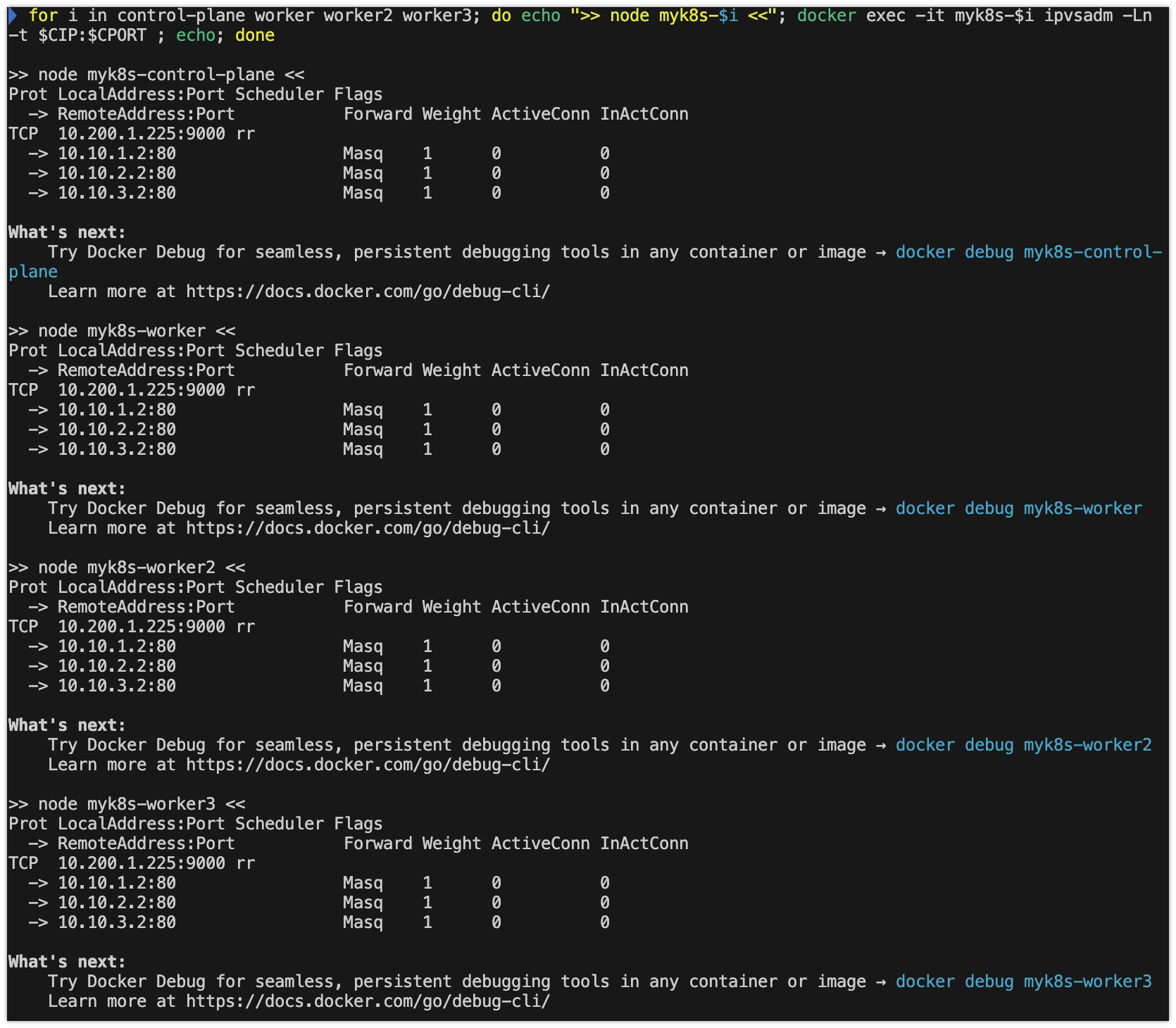Click 'InActConn' column header under control-plane
1176x1028 pixels.
(x=644, y=114)
